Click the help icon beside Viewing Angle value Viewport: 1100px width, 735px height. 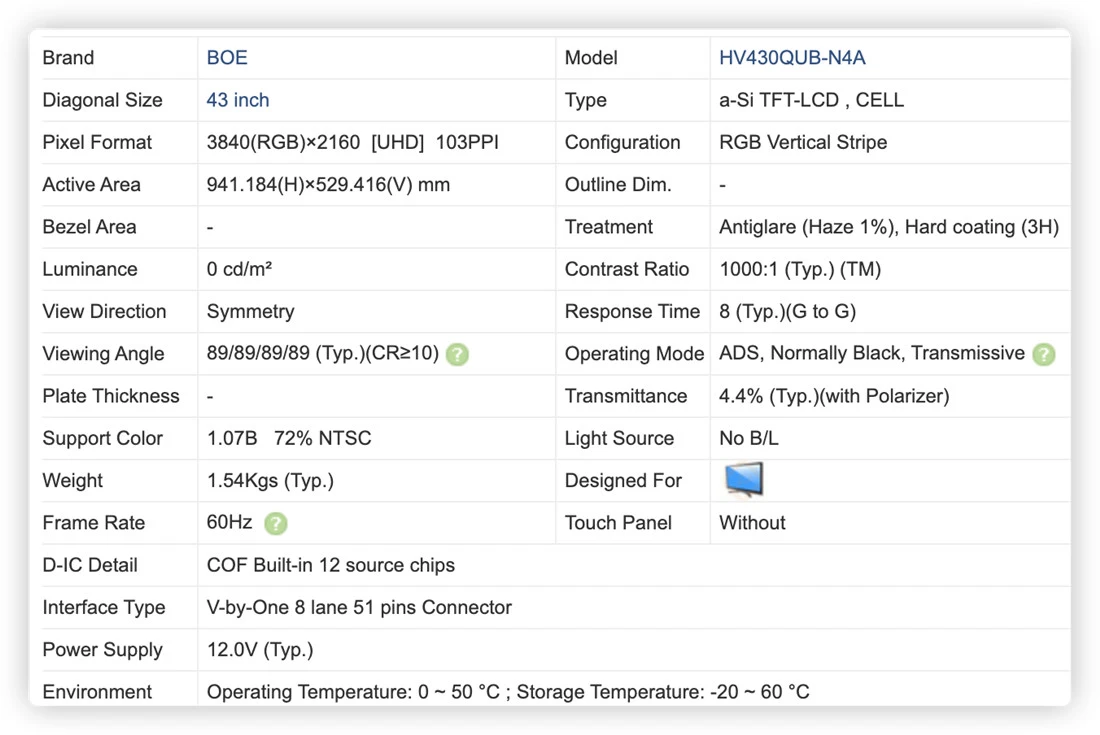tap(457, 354)
